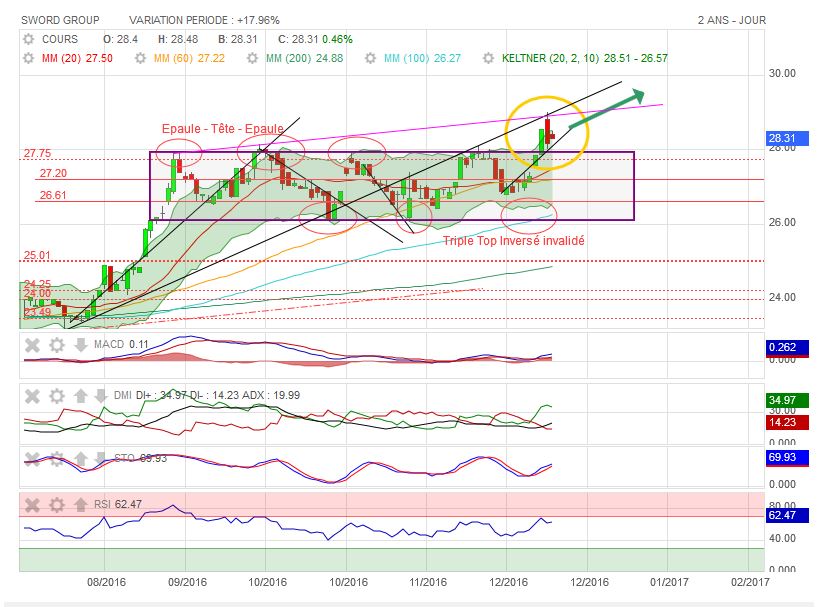
Task: Click the 09/2016 date axis label
Action: (187, 582)
